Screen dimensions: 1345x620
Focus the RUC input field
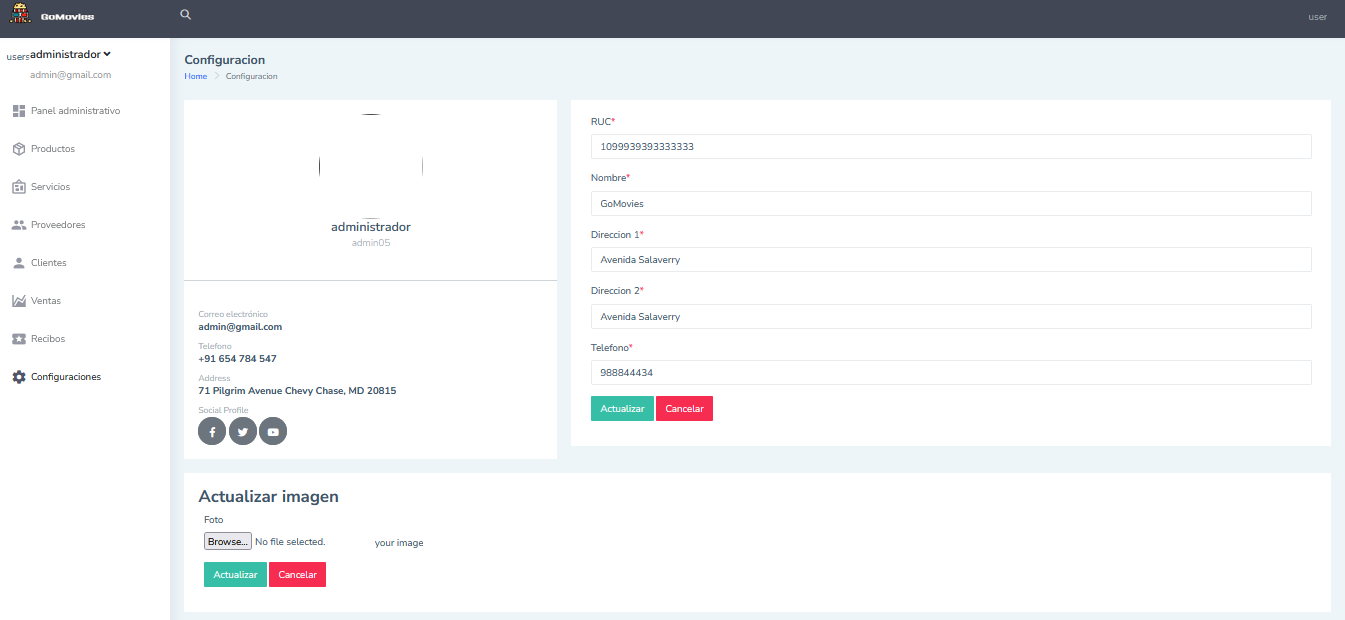pyautogui.click(x=950, y=147)
